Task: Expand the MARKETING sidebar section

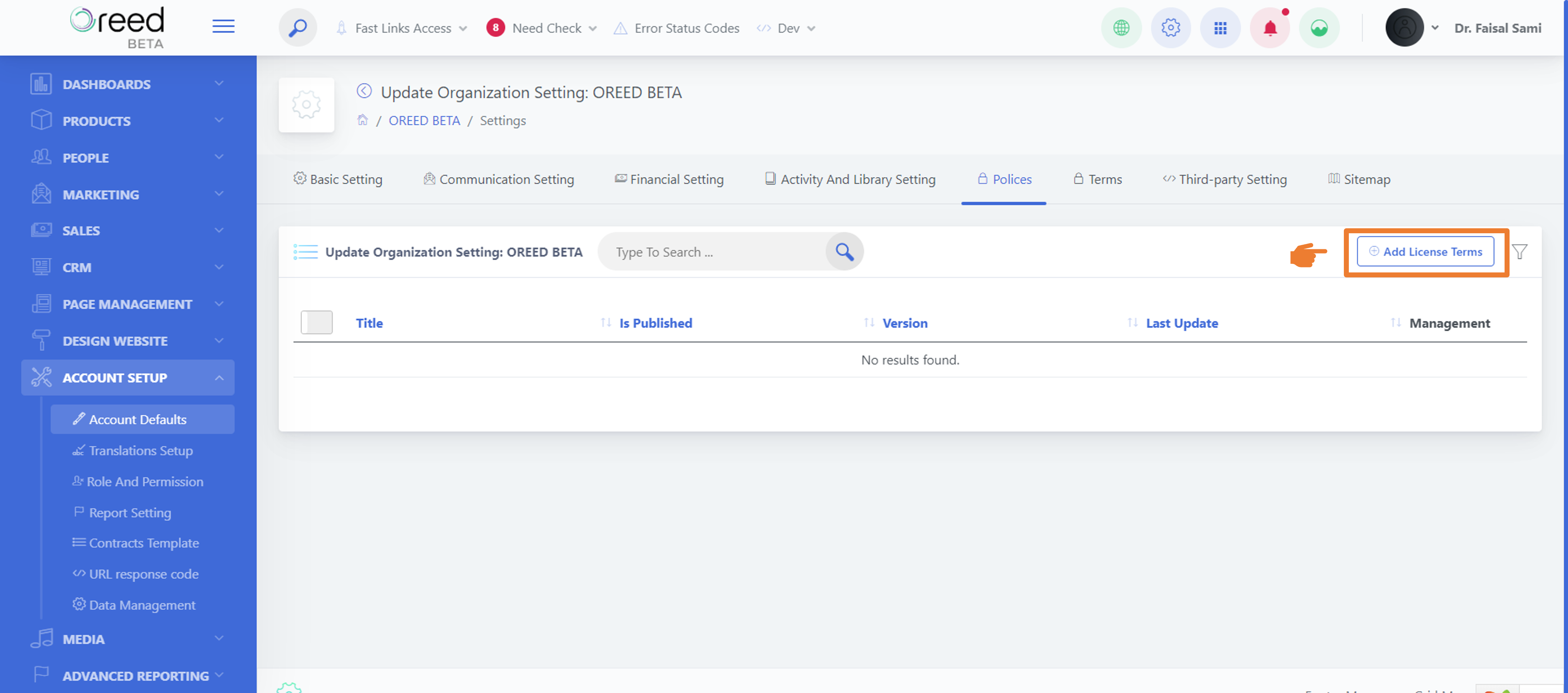Action: pos(128,195)
